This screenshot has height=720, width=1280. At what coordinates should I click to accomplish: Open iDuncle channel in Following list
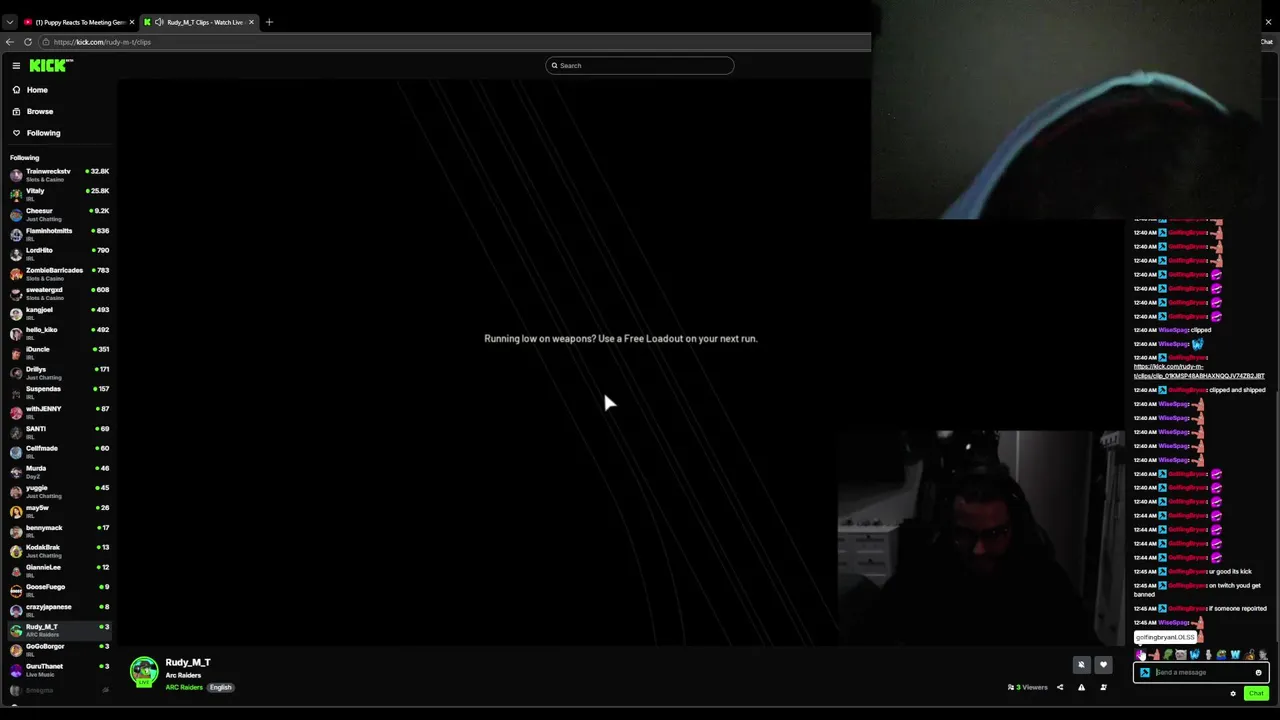coord(60,352)
